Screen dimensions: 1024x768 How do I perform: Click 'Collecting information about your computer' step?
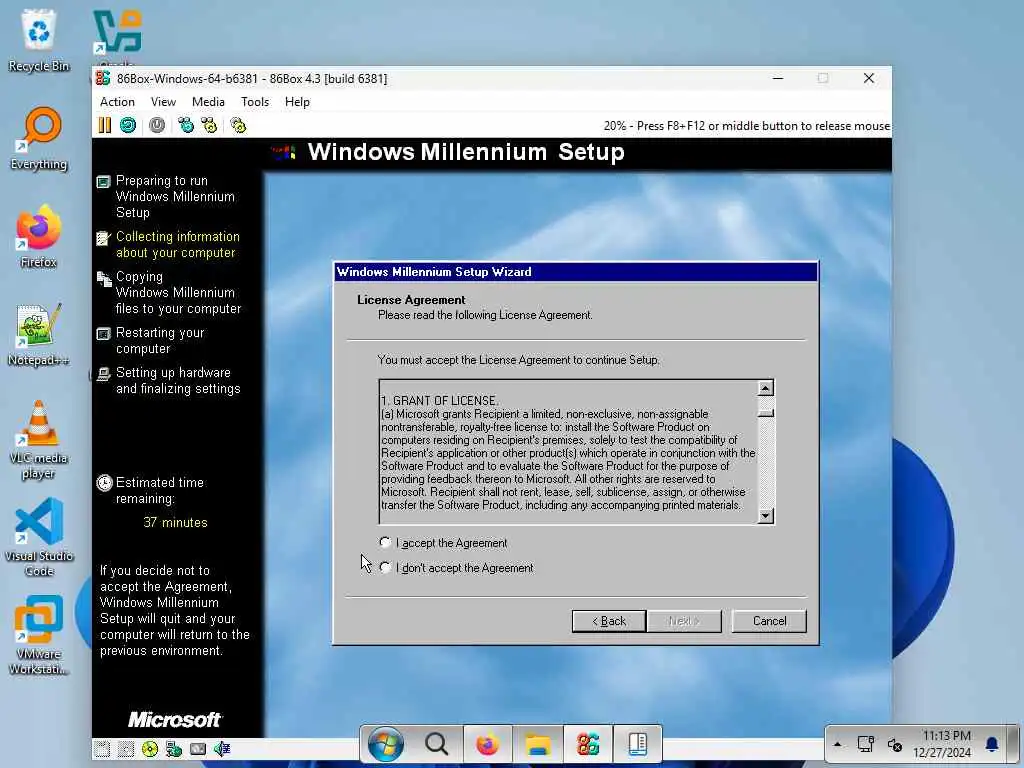pyautogui.click(x=178, y=245)
